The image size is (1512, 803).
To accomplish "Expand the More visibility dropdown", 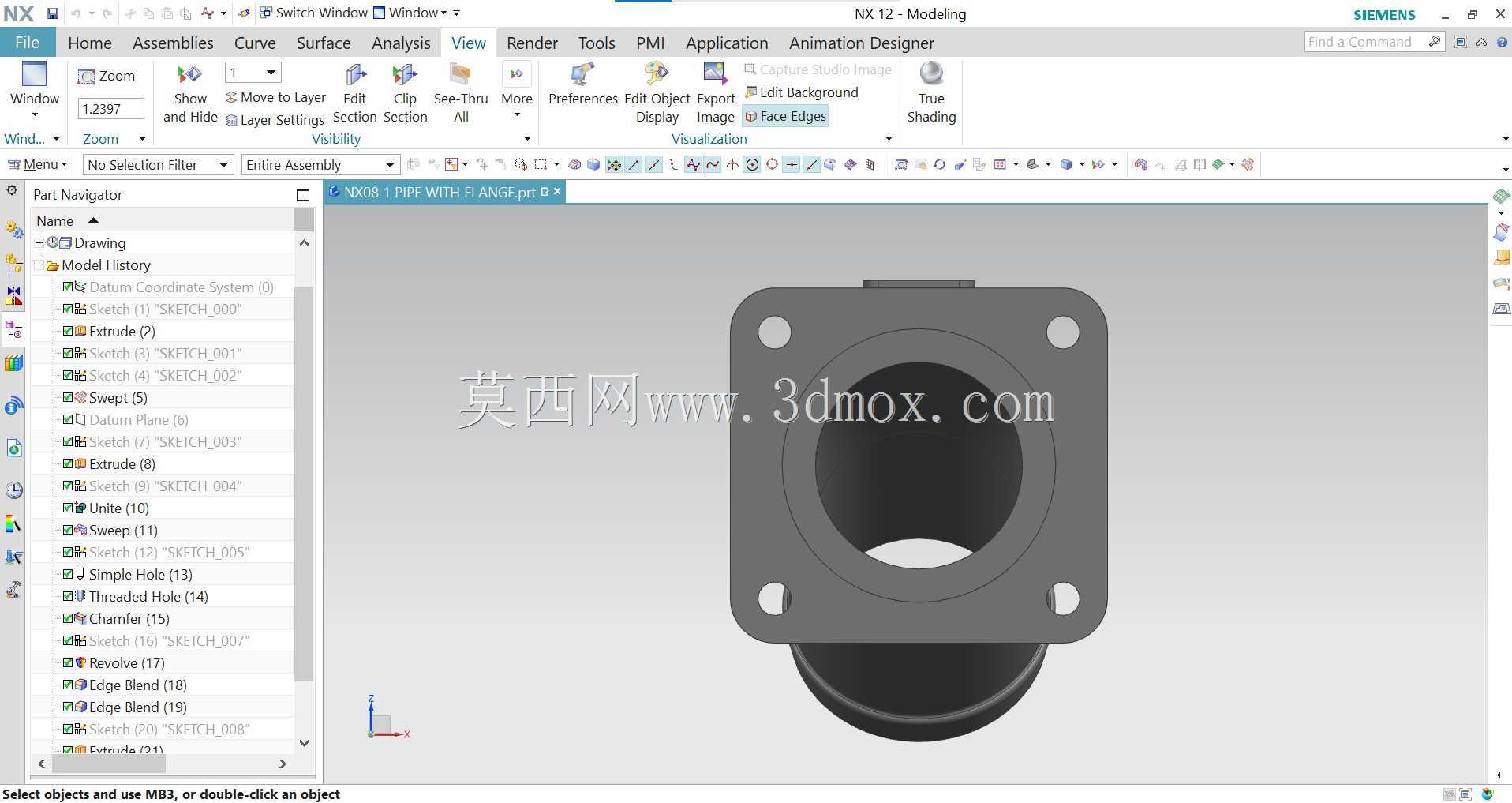I will pos(516,89).
